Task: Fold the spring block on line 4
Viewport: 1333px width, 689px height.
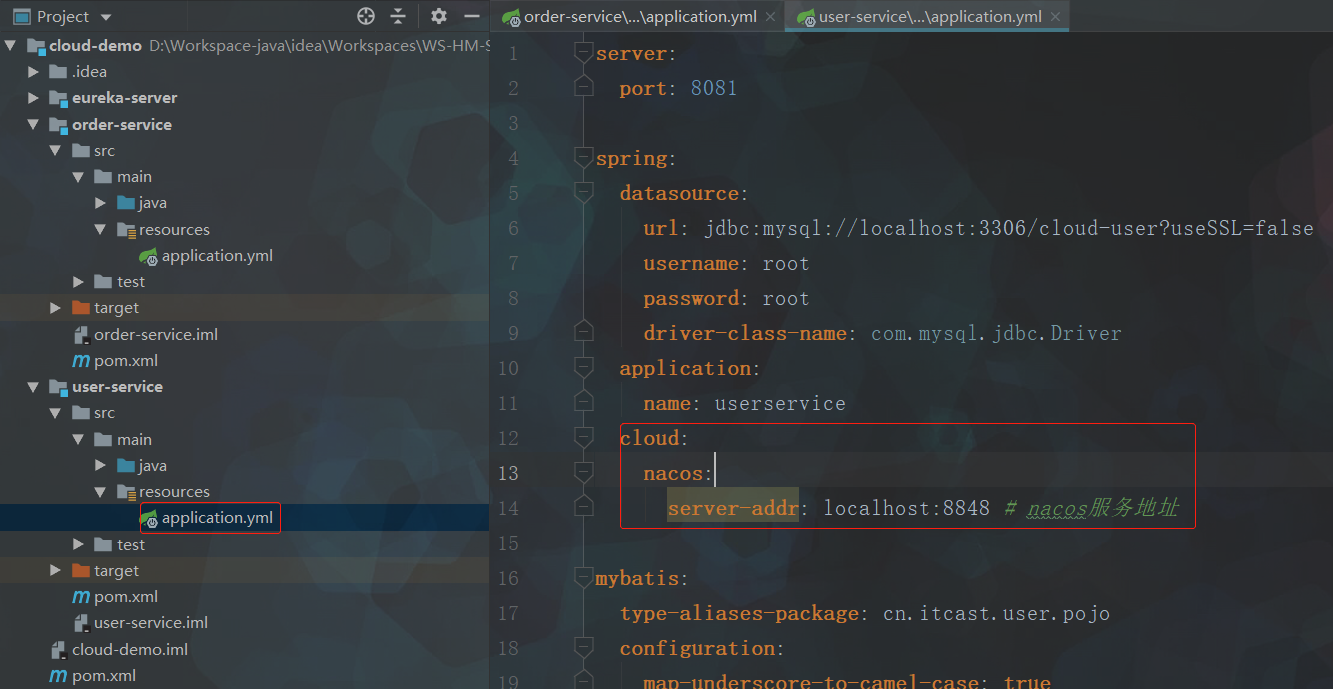Action: pos(584,158)
